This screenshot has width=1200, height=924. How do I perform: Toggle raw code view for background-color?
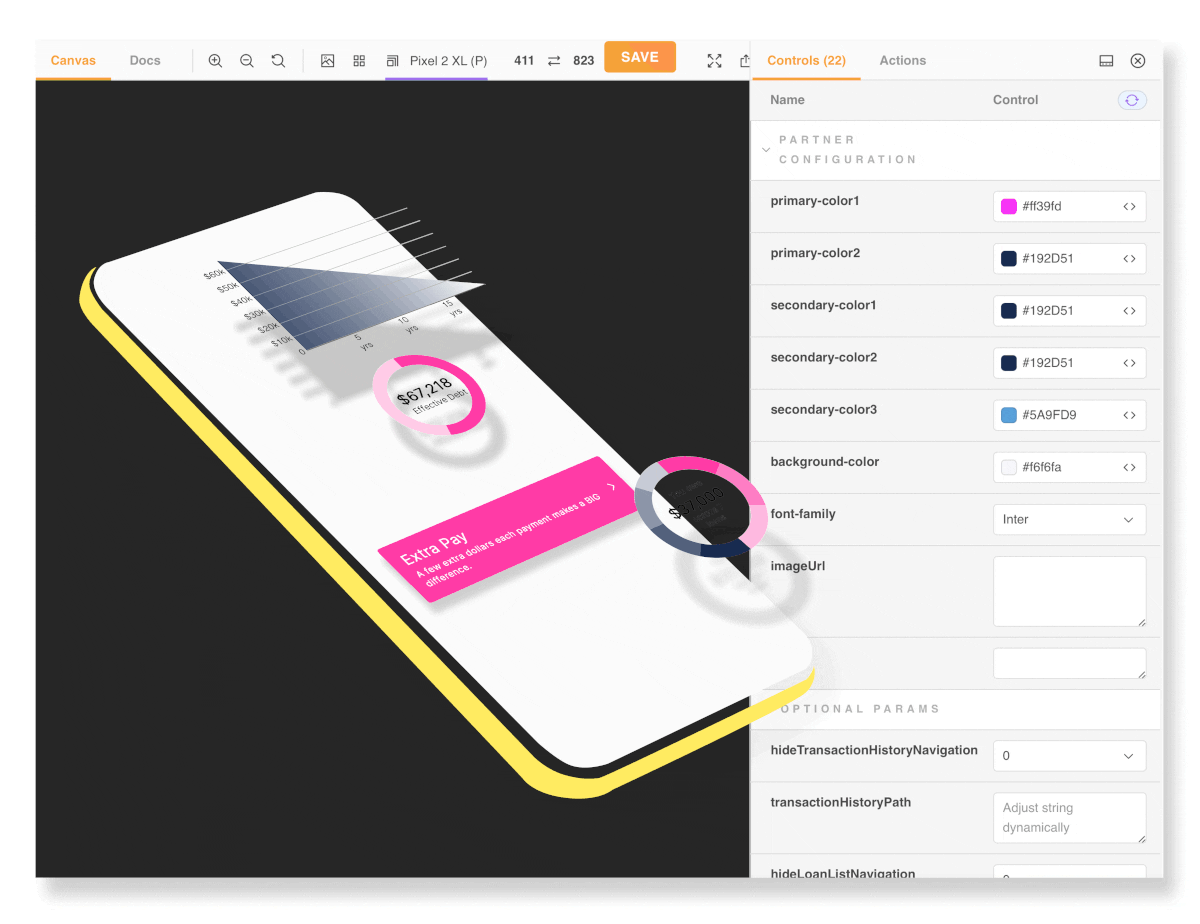point(1129,467)
